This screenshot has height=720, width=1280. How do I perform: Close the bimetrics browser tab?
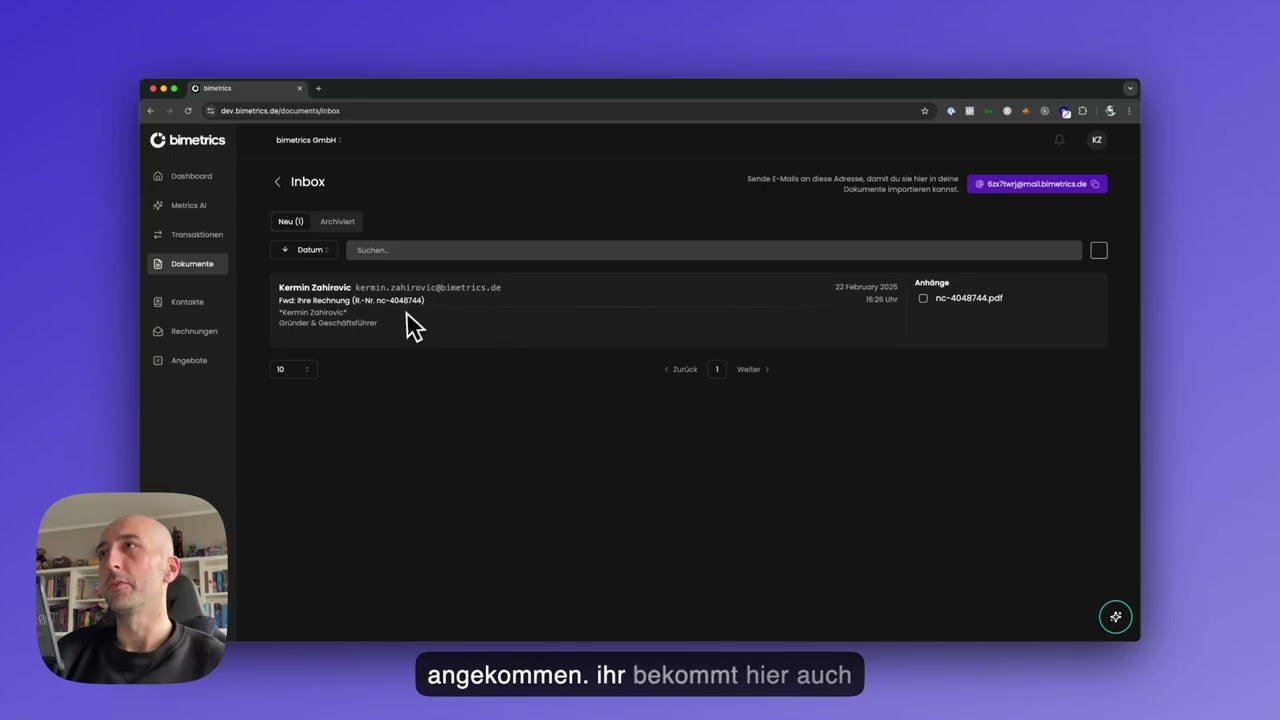[x=299, y=88]
